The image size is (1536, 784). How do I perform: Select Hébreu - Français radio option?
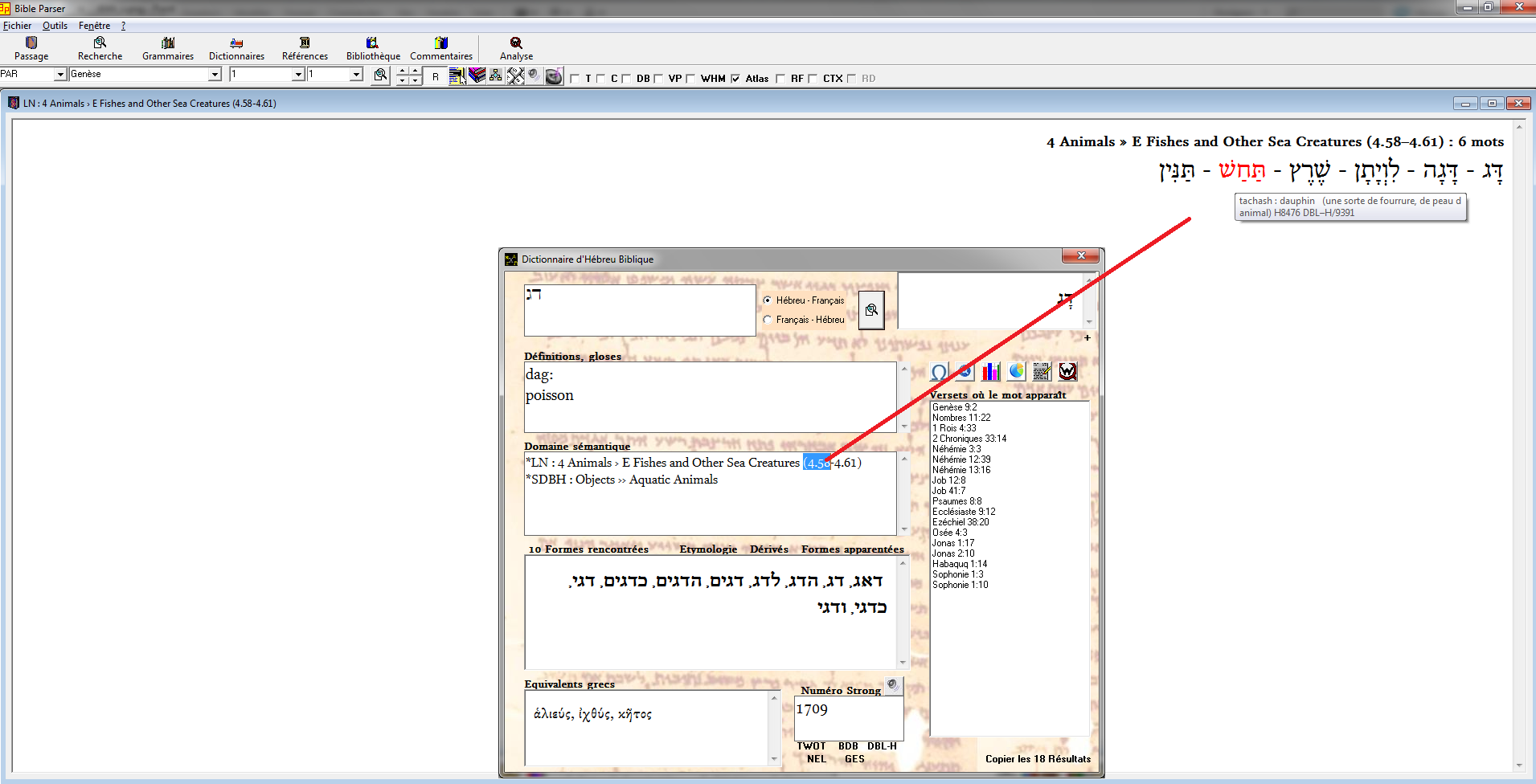tap(768, 300)
